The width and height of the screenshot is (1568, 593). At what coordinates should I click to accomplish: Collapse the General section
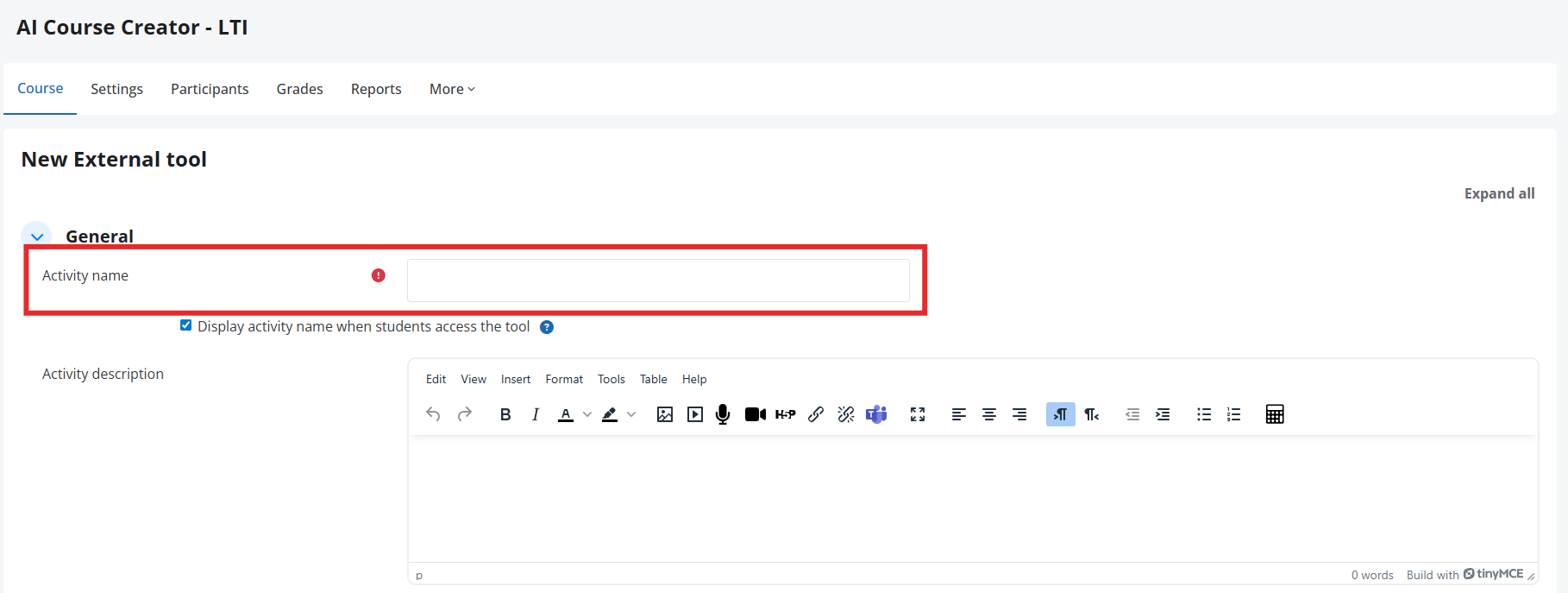point(37,236)
